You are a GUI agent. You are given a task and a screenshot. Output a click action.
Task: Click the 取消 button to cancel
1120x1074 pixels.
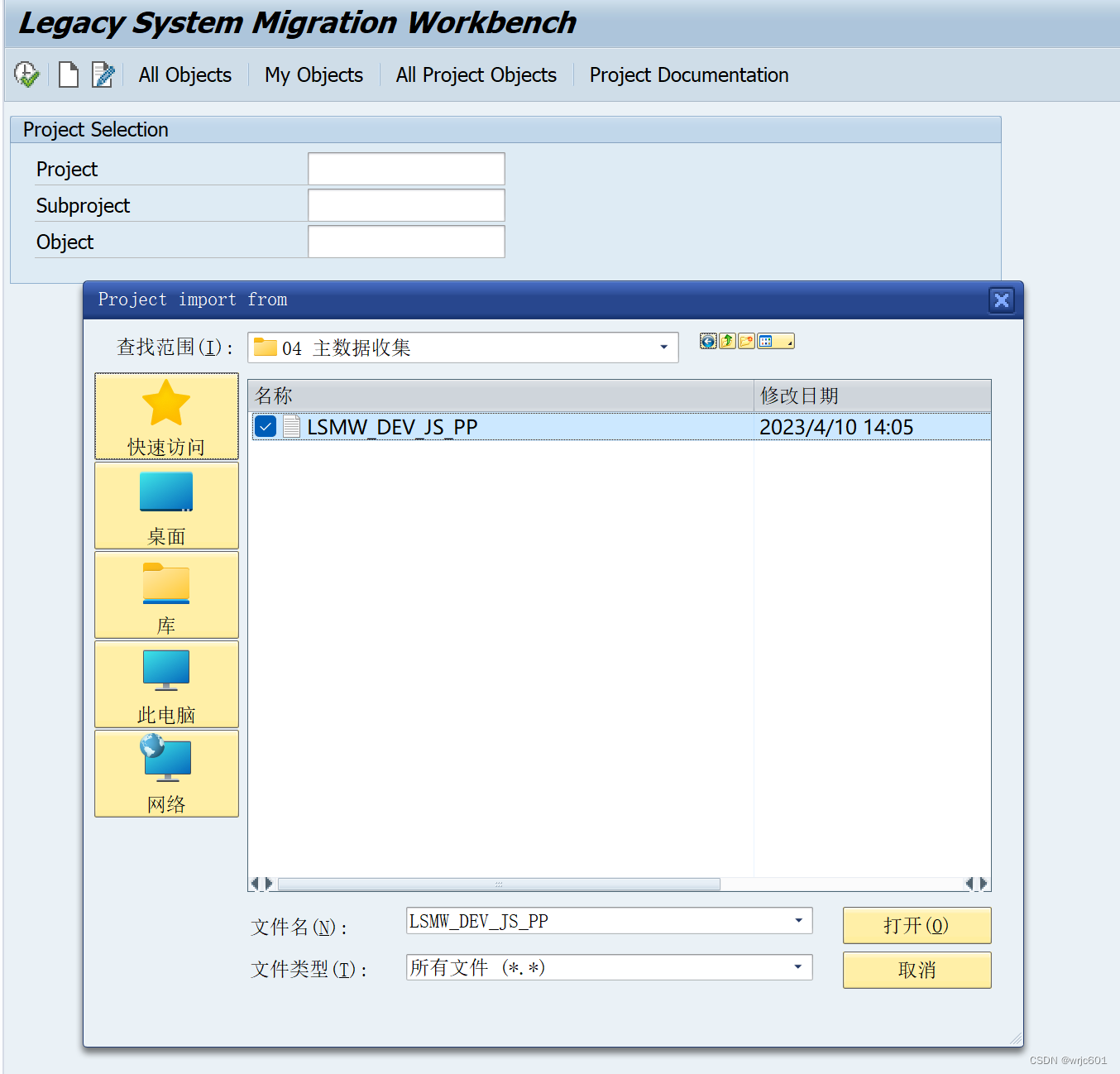pos(917,970)
